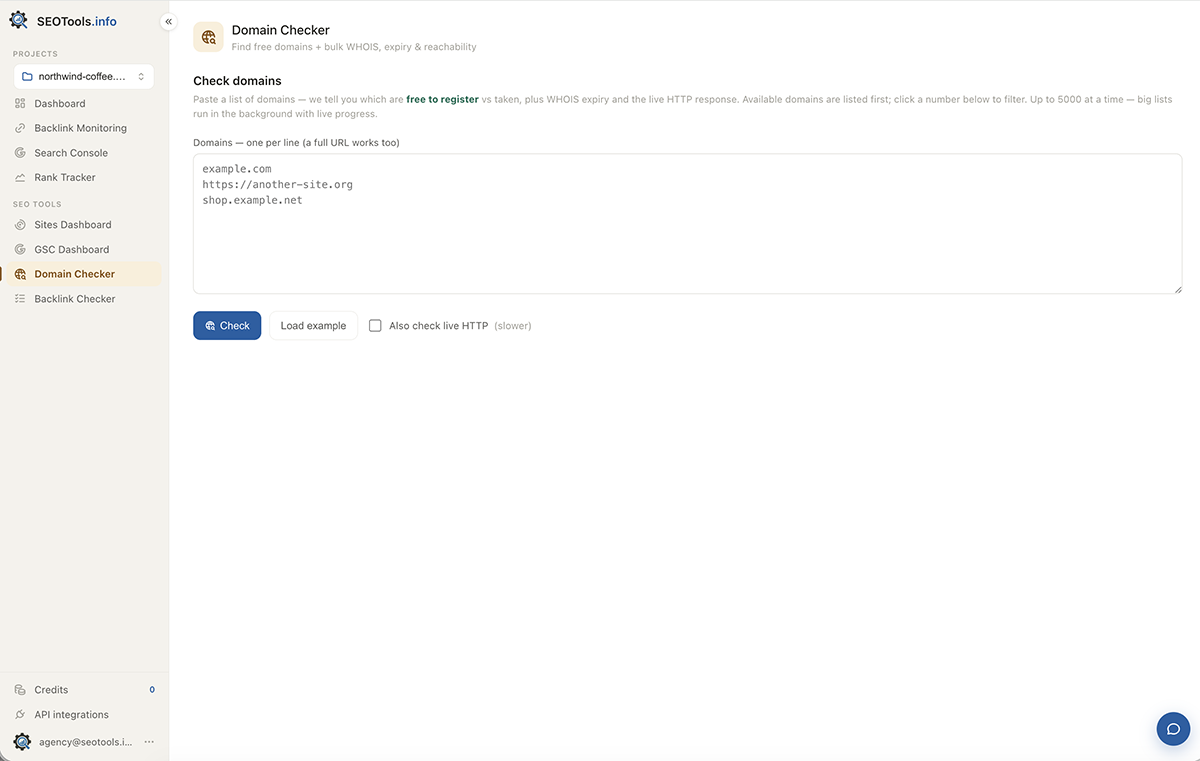Open the chat support bubble
The width and height of the screenshot is (1200, 761).
click(1173, 729)
